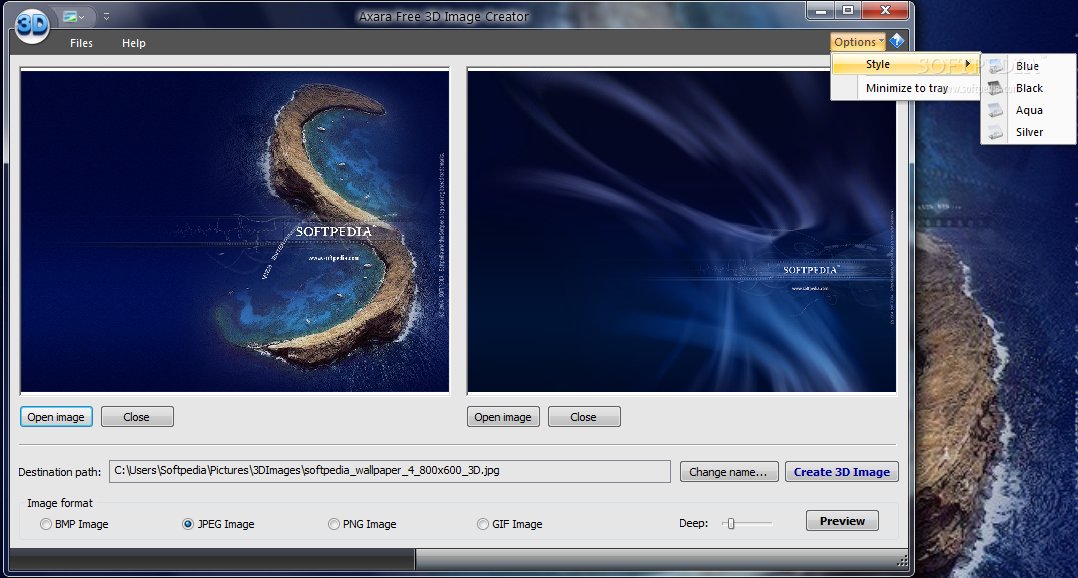This screenshot has width=1078, height=578.
Task: Select the Black style theme
Action: [1029, 88]
